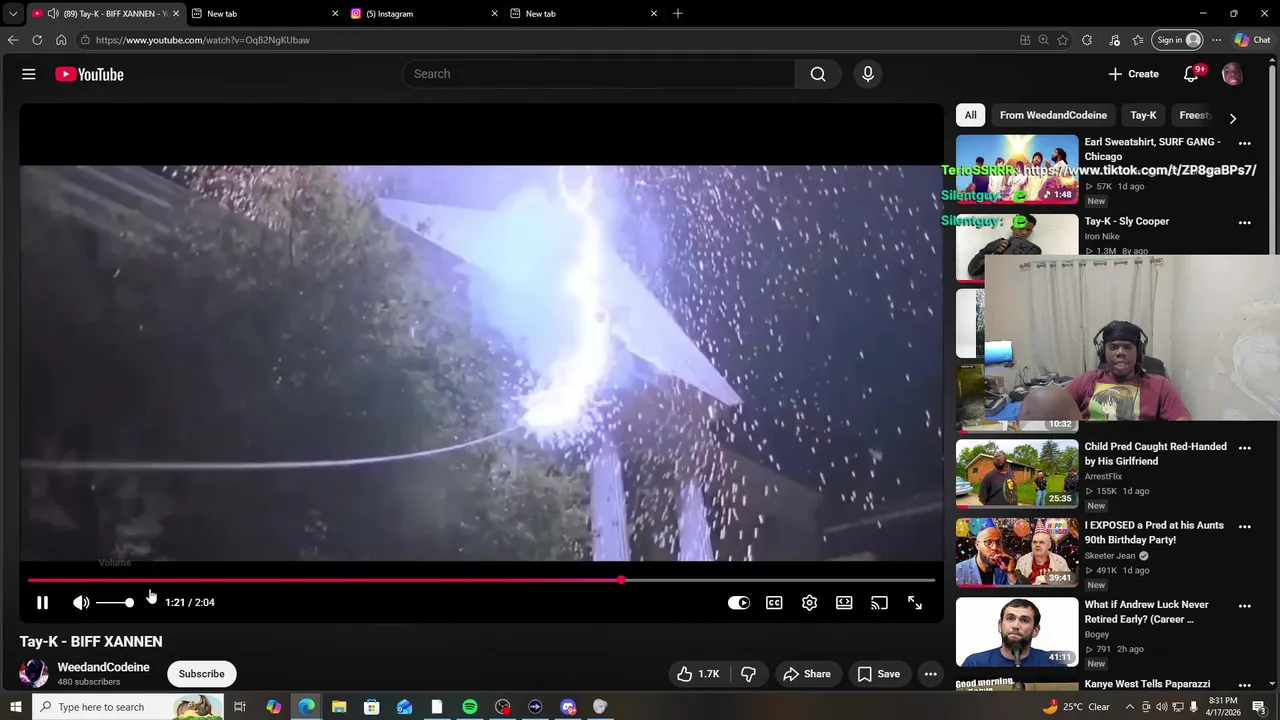Open options for Tay-K Sly Cooper video
Viewport: 1280px width, 720px height.
[x=1245, y=223]
